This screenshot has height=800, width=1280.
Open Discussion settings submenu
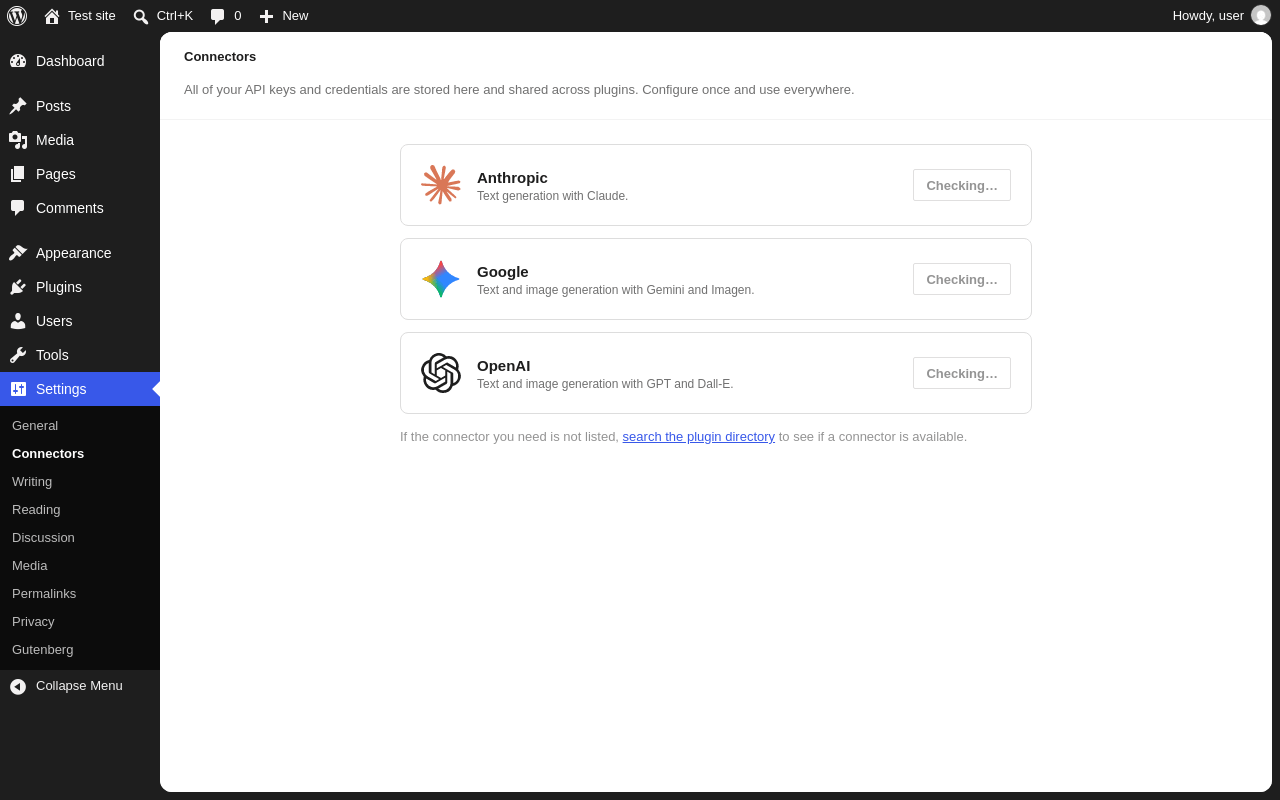(x=43, y=537)
